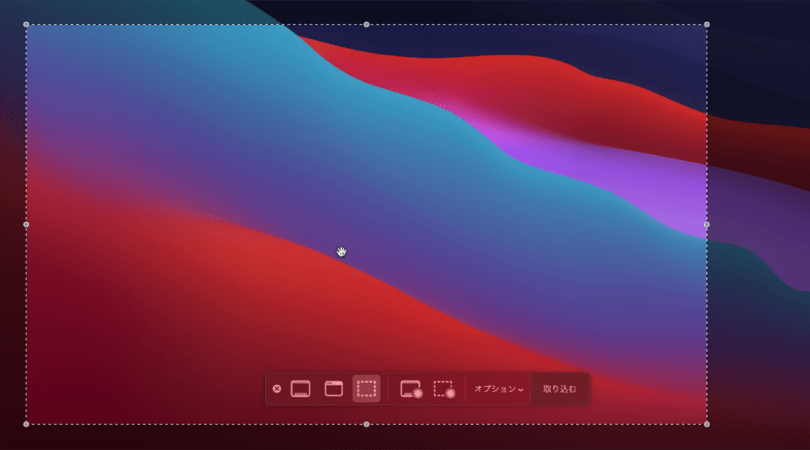
Task: Click the 取り込む capture button
Action: tap(559, 389)
